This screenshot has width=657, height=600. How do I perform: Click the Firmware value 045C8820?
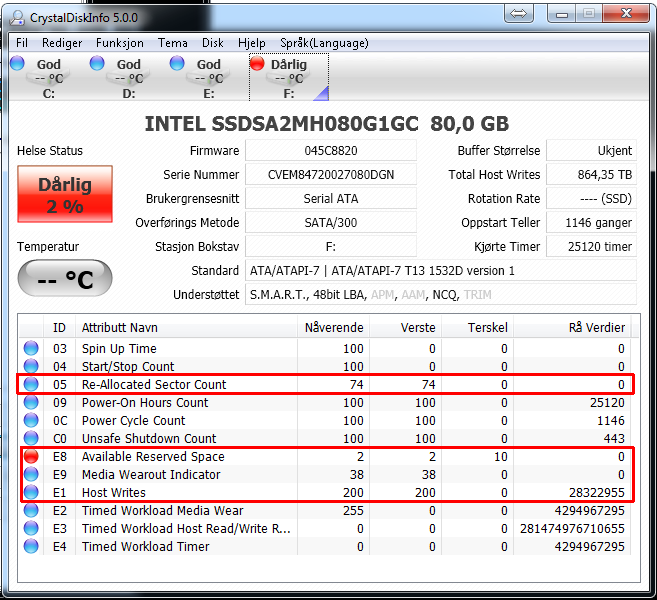tap(331, 150)
